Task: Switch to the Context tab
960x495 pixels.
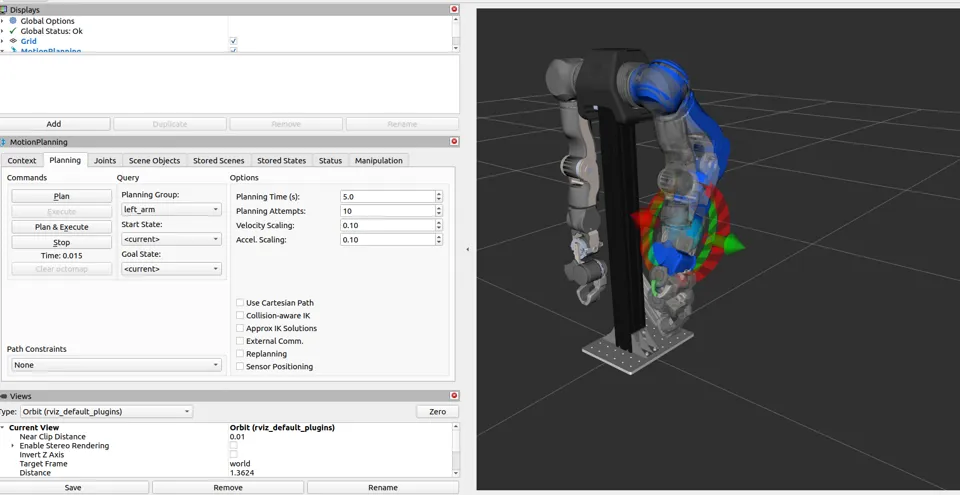Action: coord(22,161)
